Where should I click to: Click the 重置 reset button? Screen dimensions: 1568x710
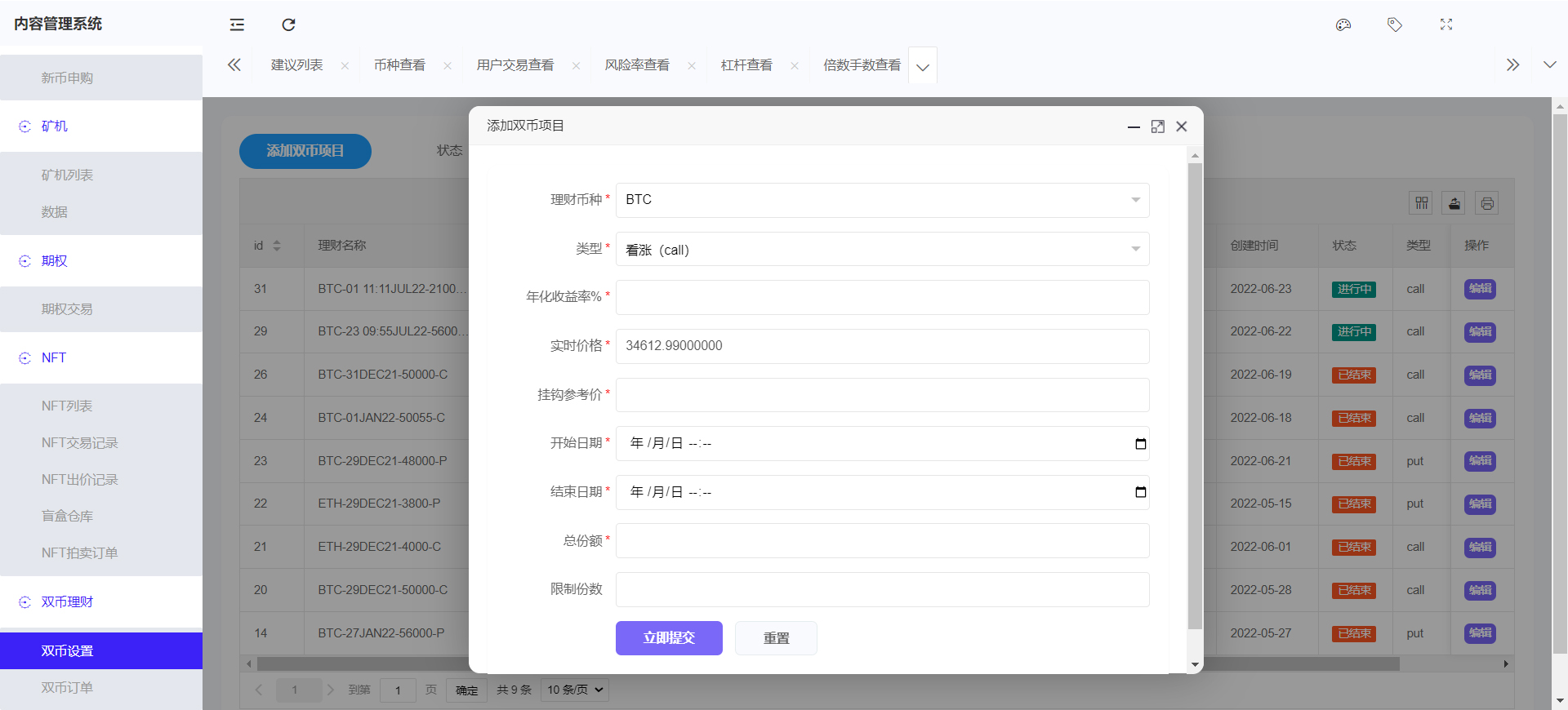(776, 638)
